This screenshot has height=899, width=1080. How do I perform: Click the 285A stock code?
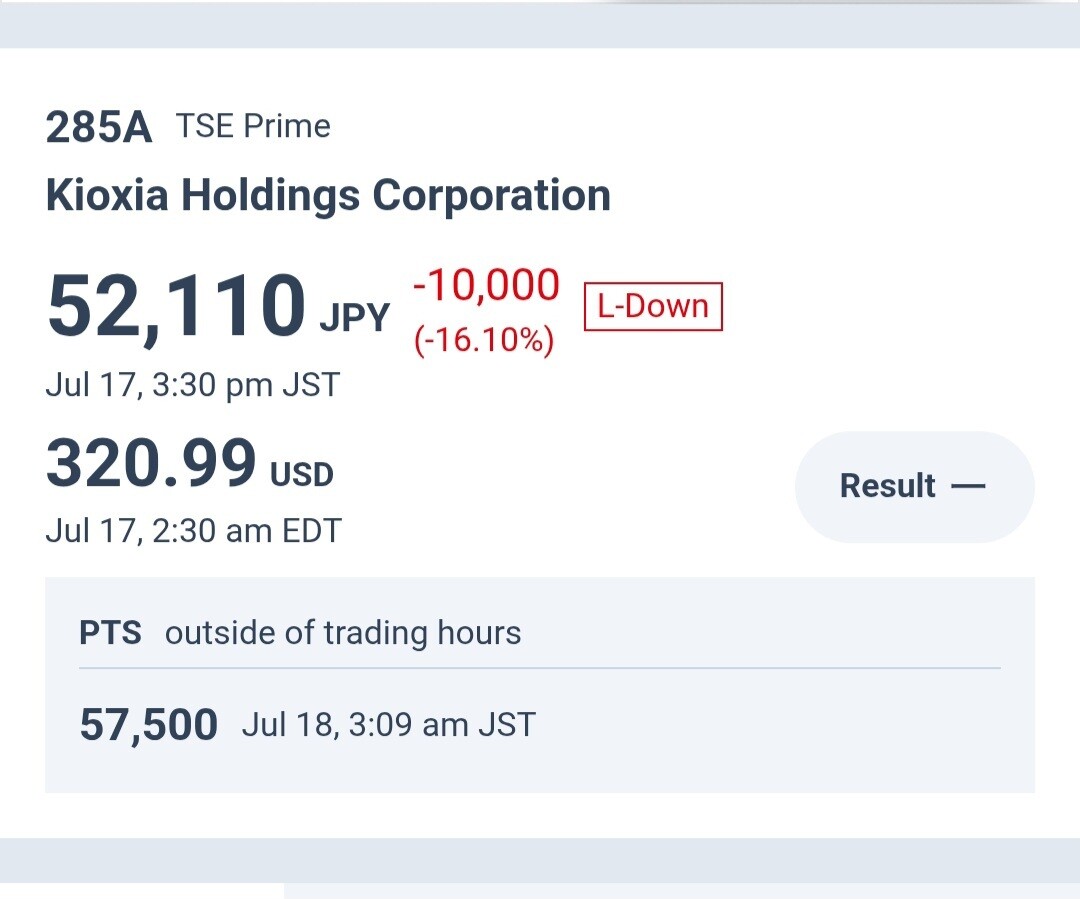(x=98, y=127)
